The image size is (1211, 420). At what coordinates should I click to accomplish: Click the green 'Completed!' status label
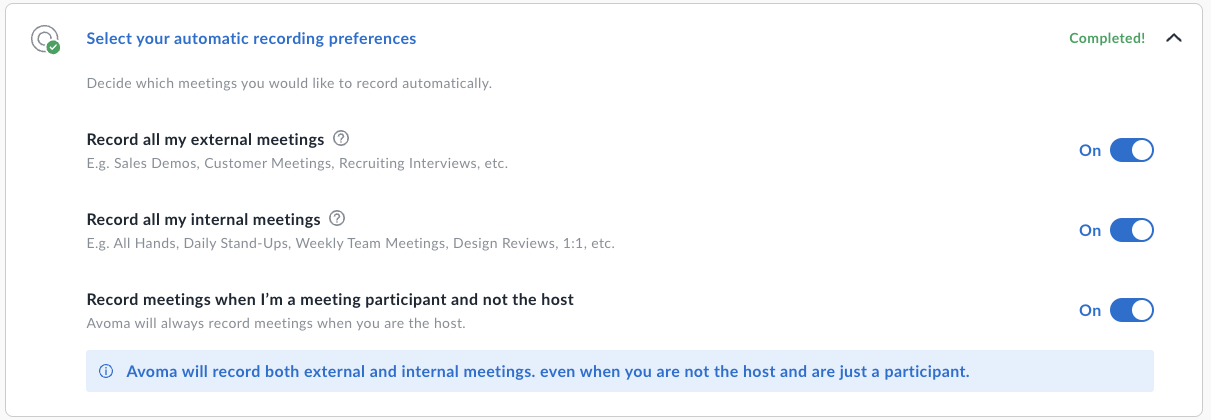coord(1107,39)
